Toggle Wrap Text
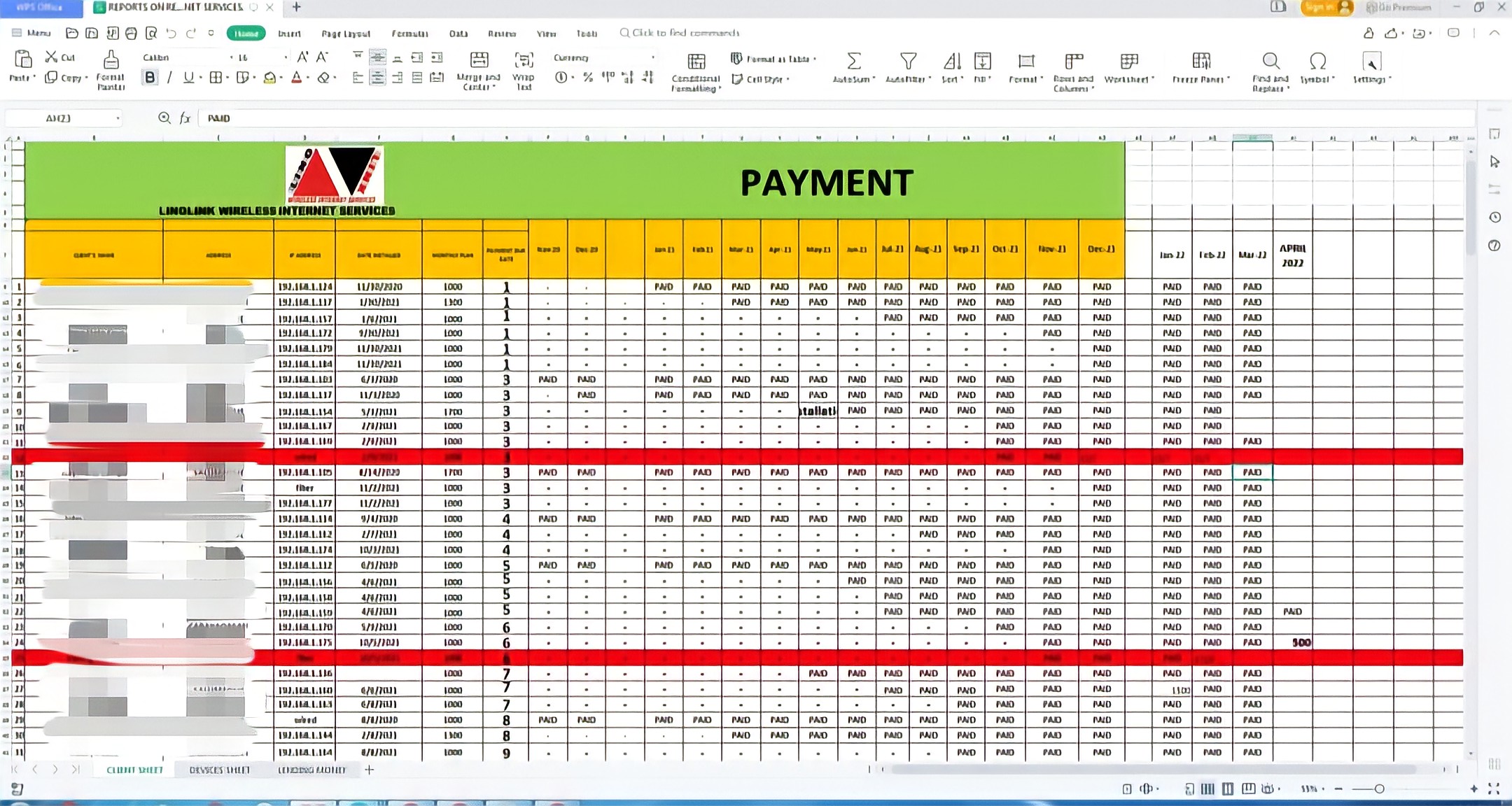Screen dimensions: 1512x806 tap(524, 60)
